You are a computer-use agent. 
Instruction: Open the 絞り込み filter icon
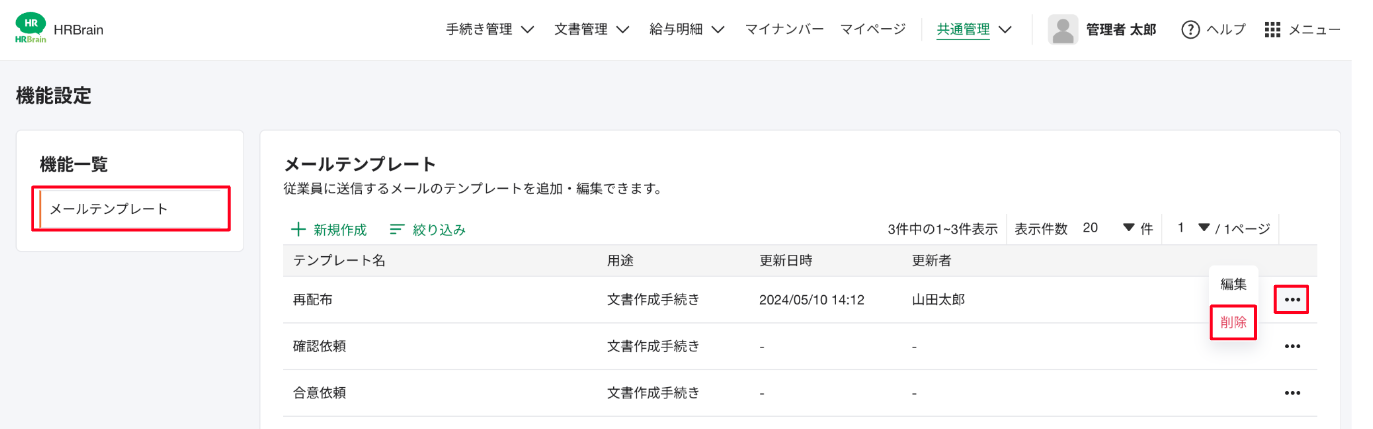[x=397, y=230]
